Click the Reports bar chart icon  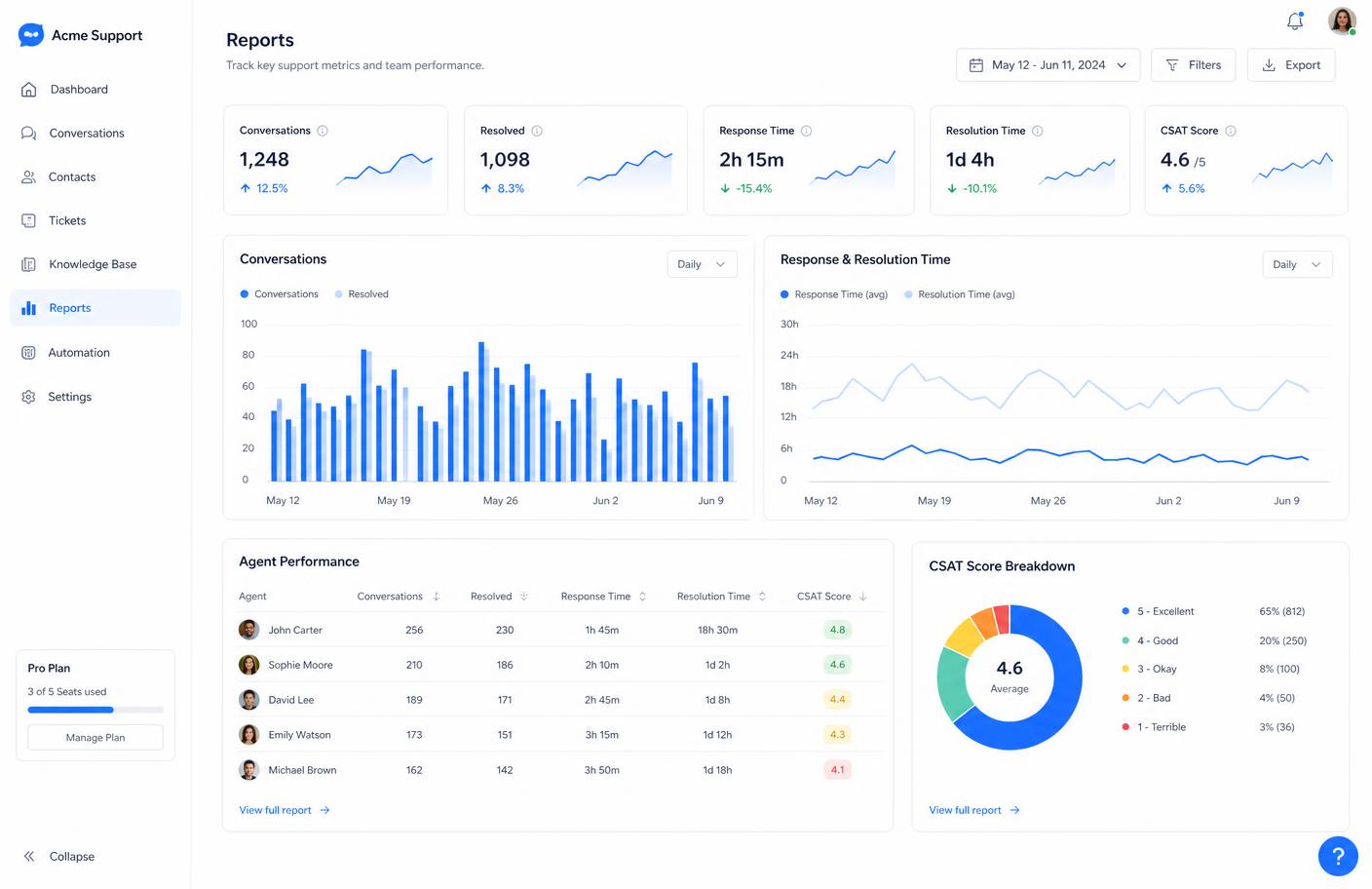tap(29, 308)
